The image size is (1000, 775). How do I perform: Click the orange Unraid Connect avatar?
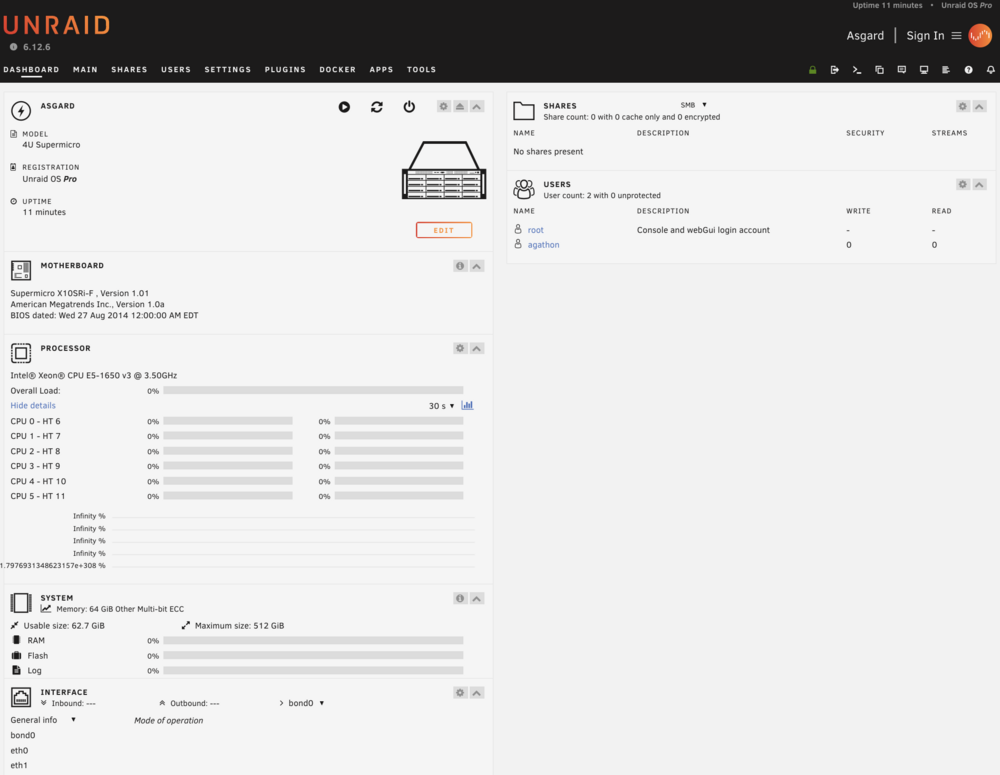coord(980,36)
